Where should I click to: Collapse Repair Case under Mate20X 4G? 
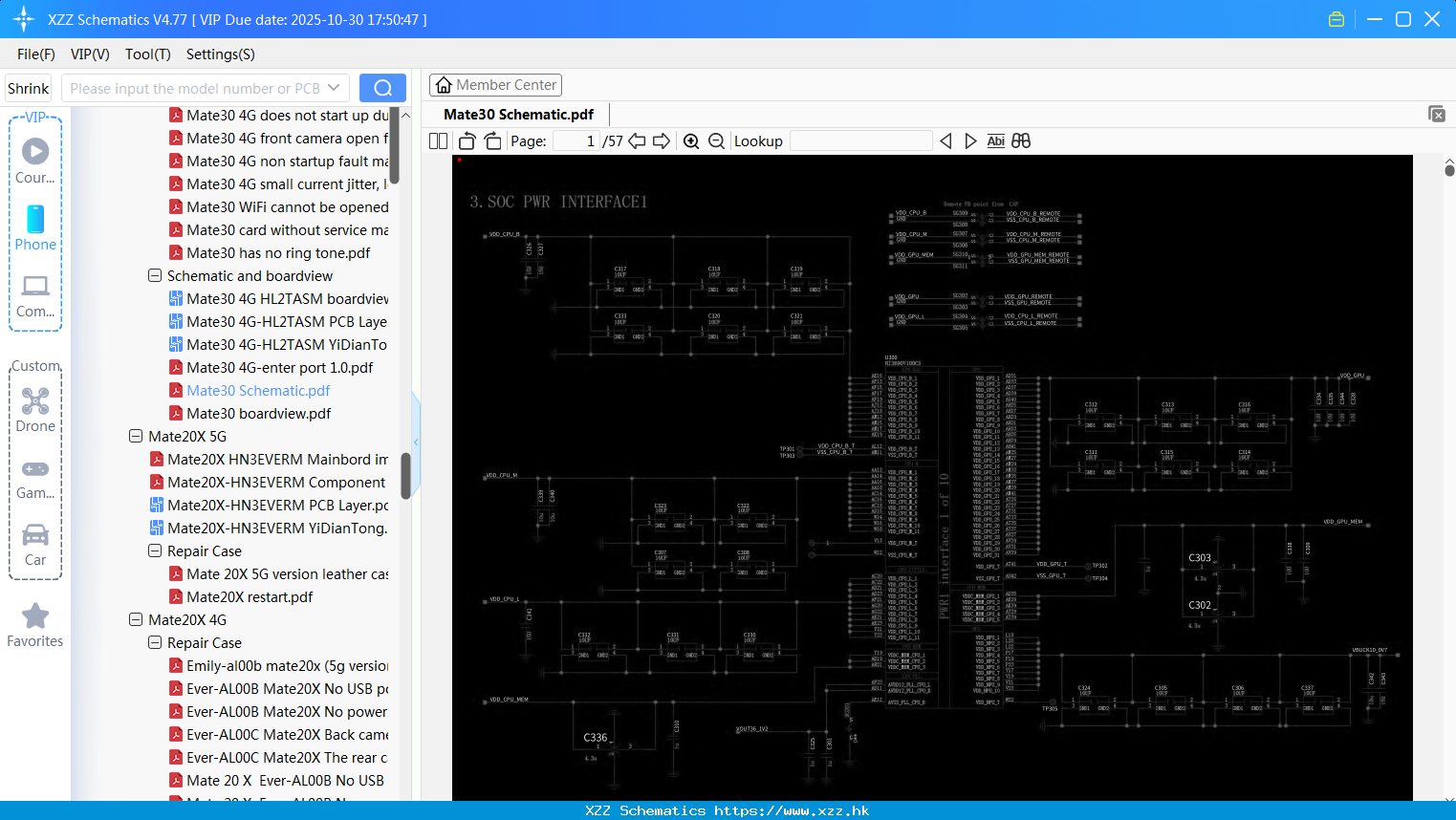click(155, 642)
